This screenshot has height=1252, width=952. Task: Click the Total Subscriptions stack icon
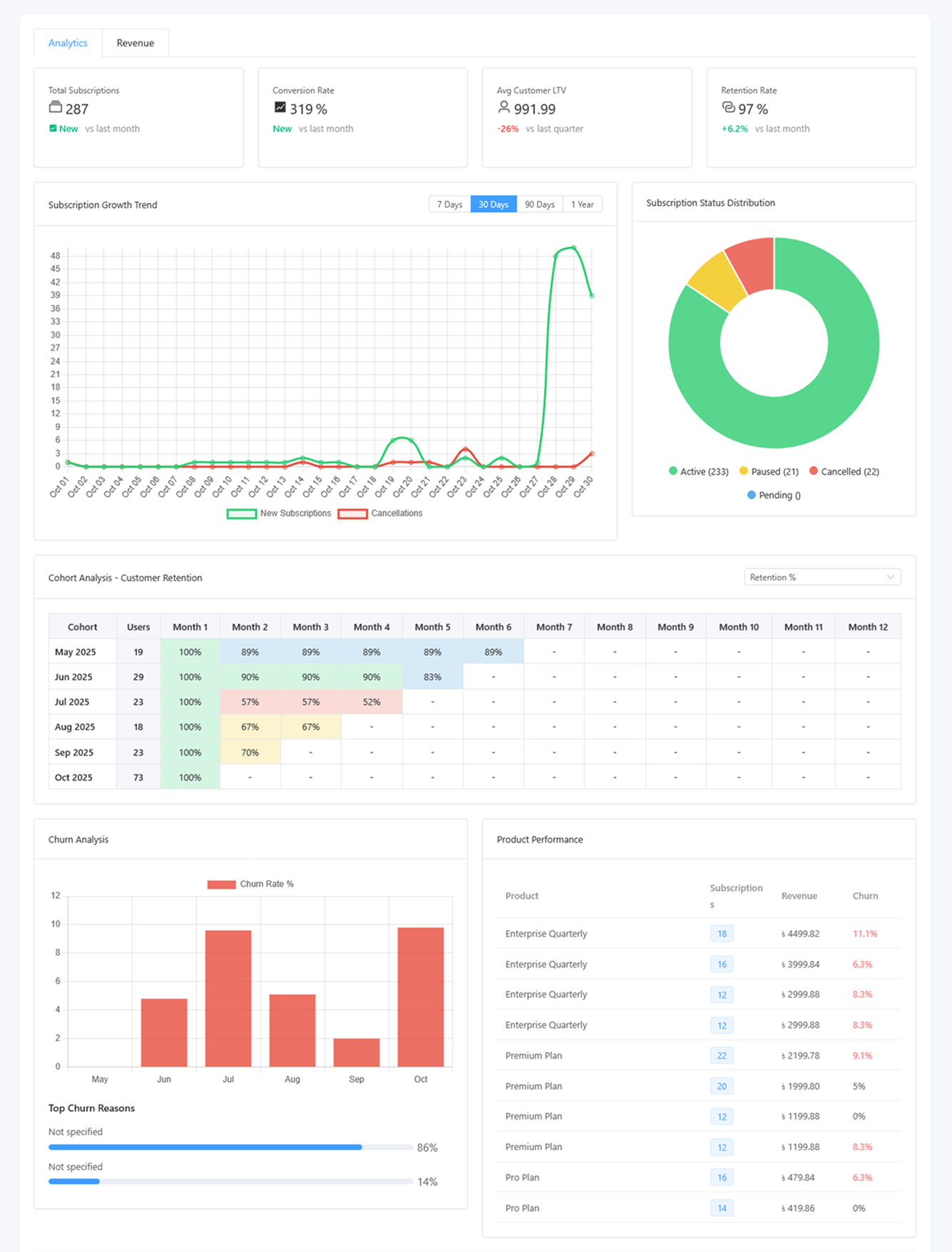(x=55, y=108)
